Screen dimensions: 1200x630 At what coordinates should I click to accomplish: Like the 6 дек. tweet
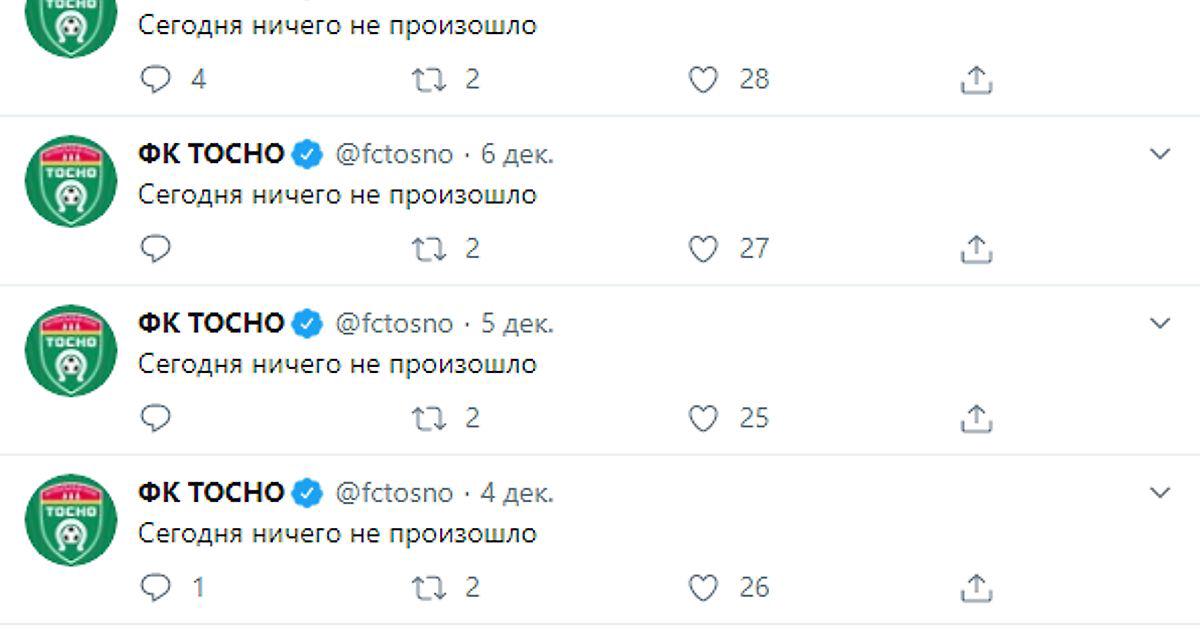tap(704, 249)
